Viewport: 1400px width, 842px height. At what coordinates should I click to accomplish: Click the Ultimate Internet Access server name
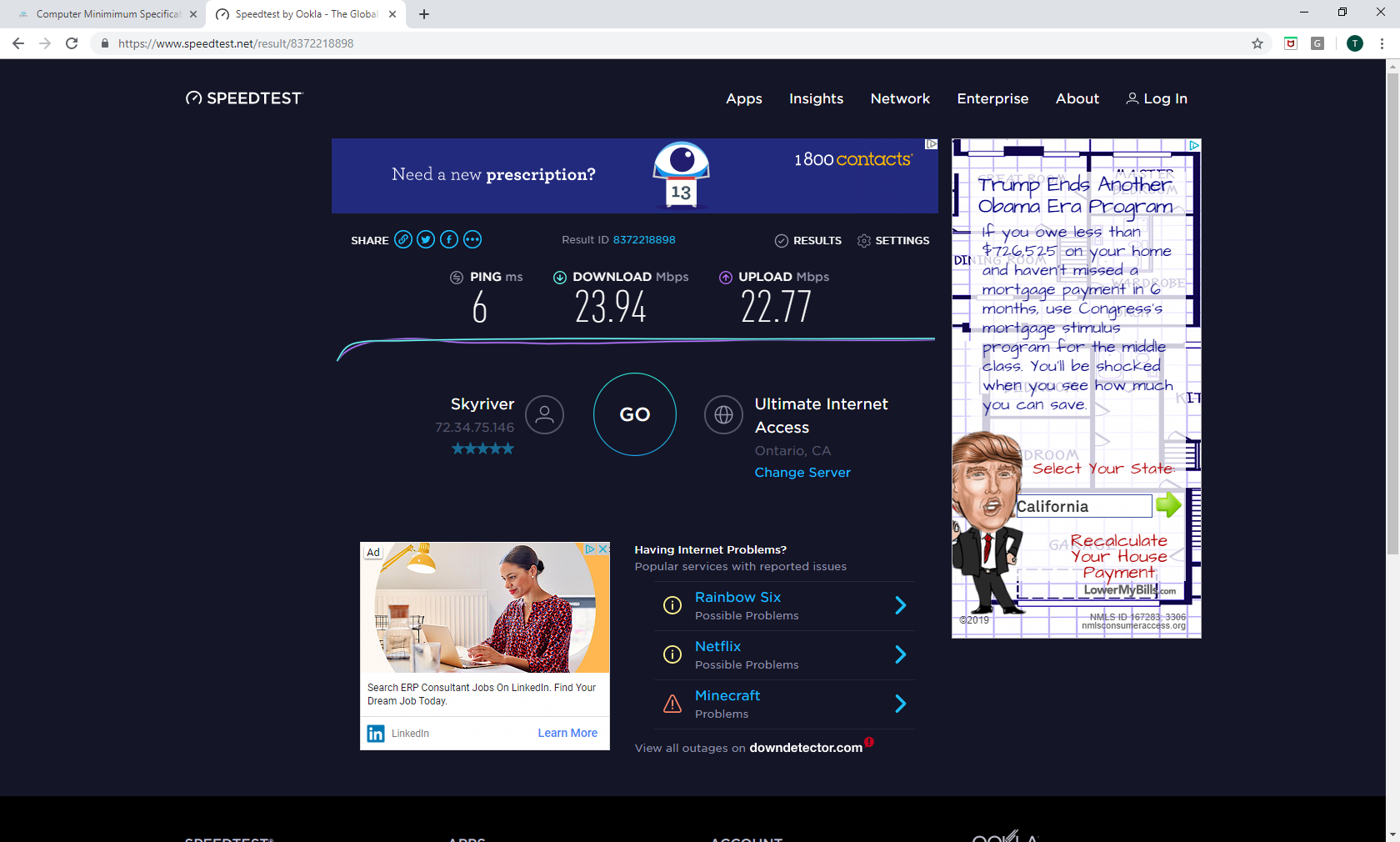point(821,415)
